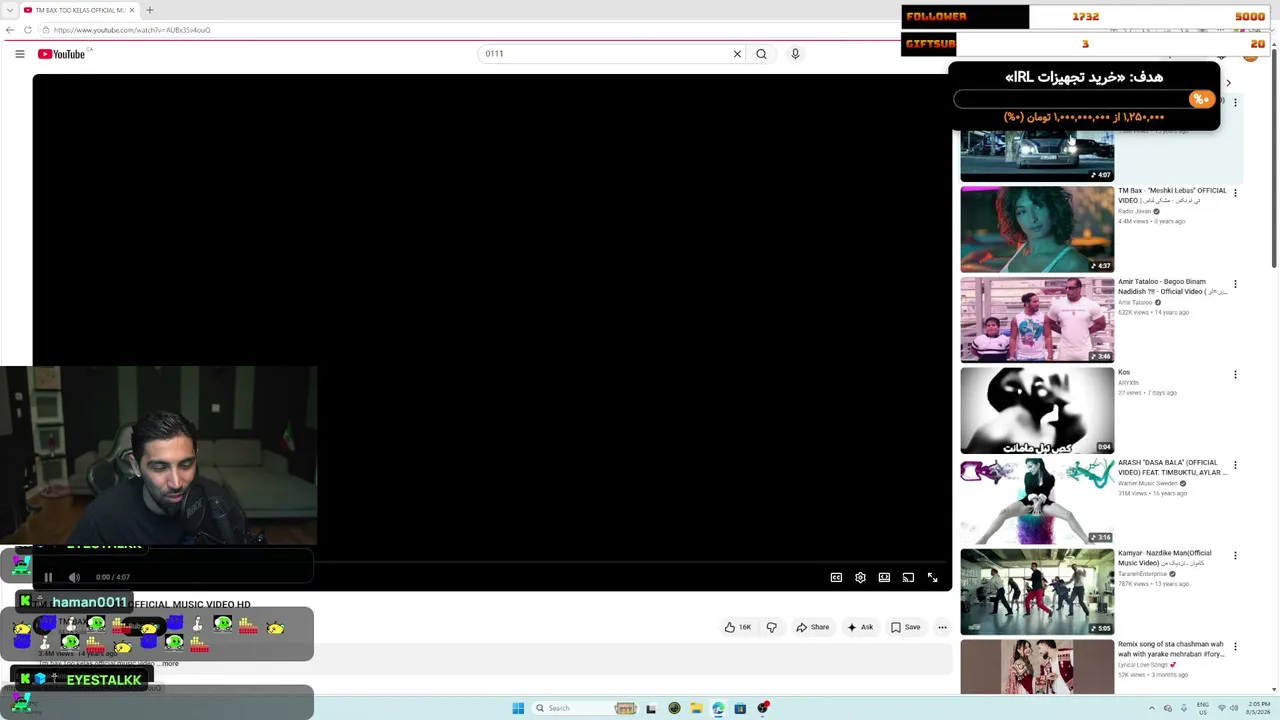Visit the Warner Music Sweden channel
1280x720 pixels.
click(x=1148, y=483)
